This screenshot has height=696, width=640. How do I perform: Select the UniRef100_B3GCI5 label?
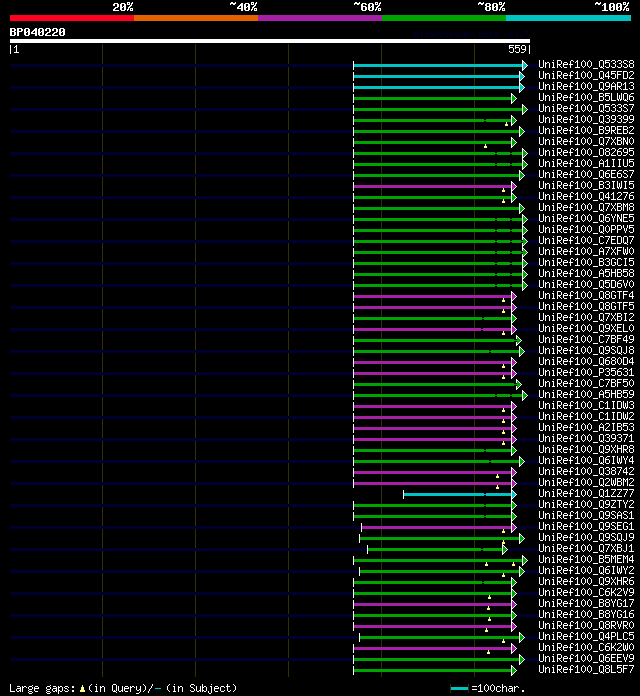586,263
